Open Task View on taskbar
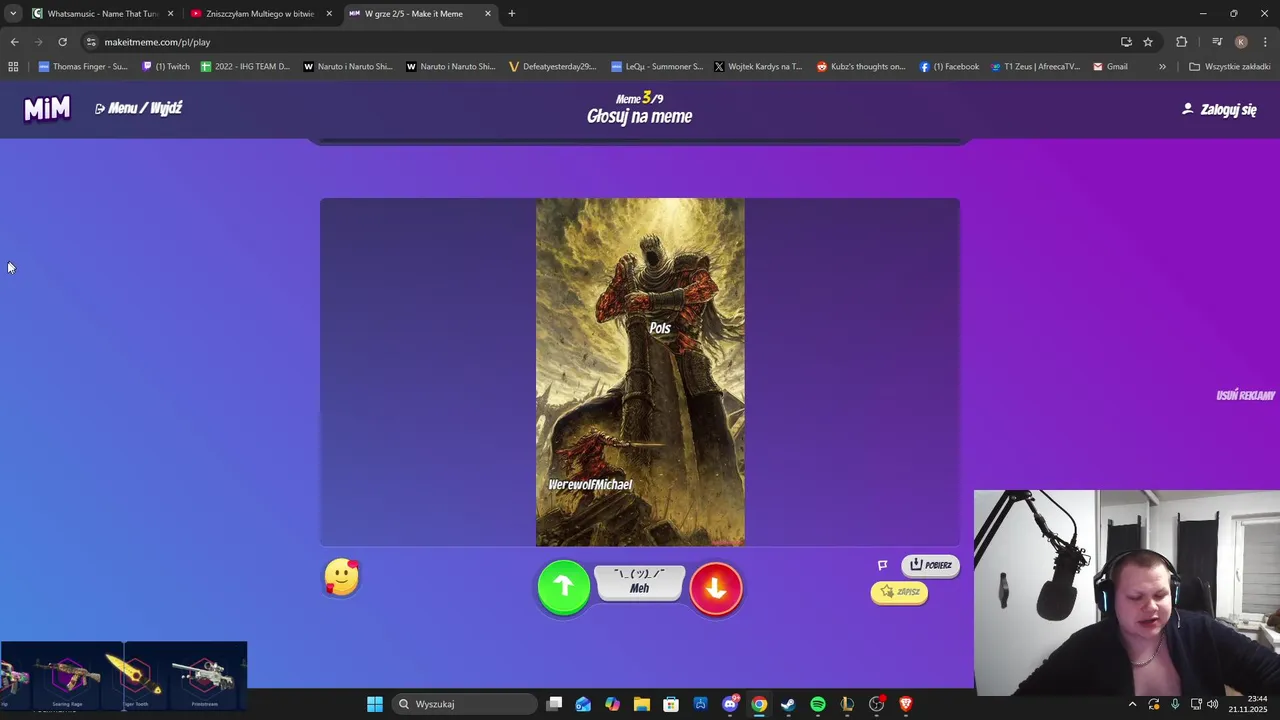The width and height of the screenshot is (1280, 720). (x=555, y=704)
